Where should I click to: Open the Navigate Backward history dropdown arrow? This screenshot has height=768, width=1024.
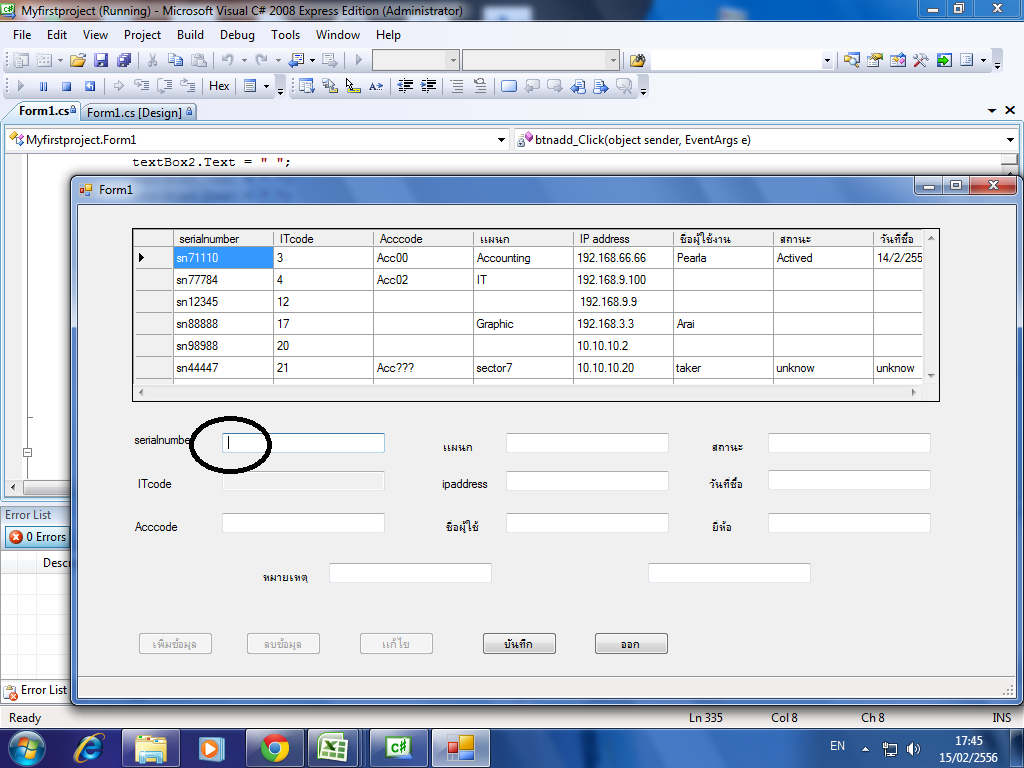coord(312,61)
